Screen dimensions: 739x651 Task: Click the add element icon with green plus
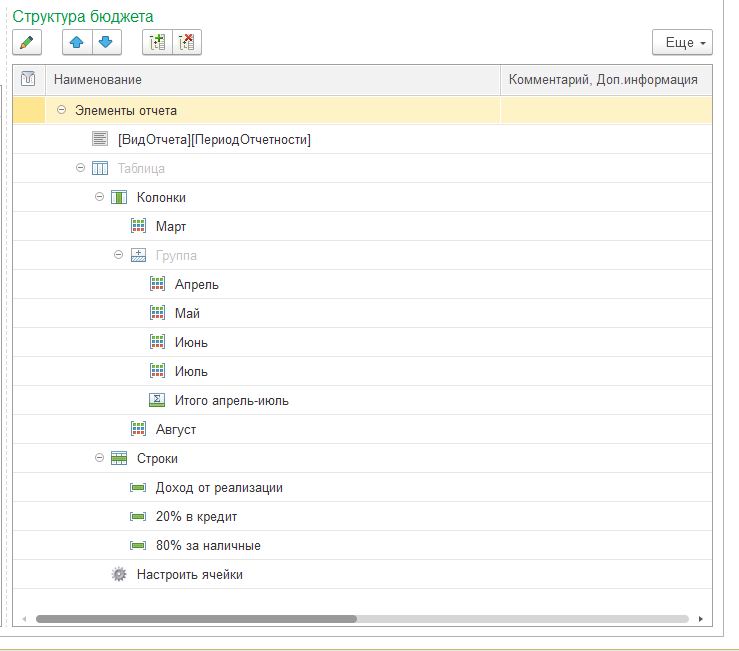click(x=156, y=42)
